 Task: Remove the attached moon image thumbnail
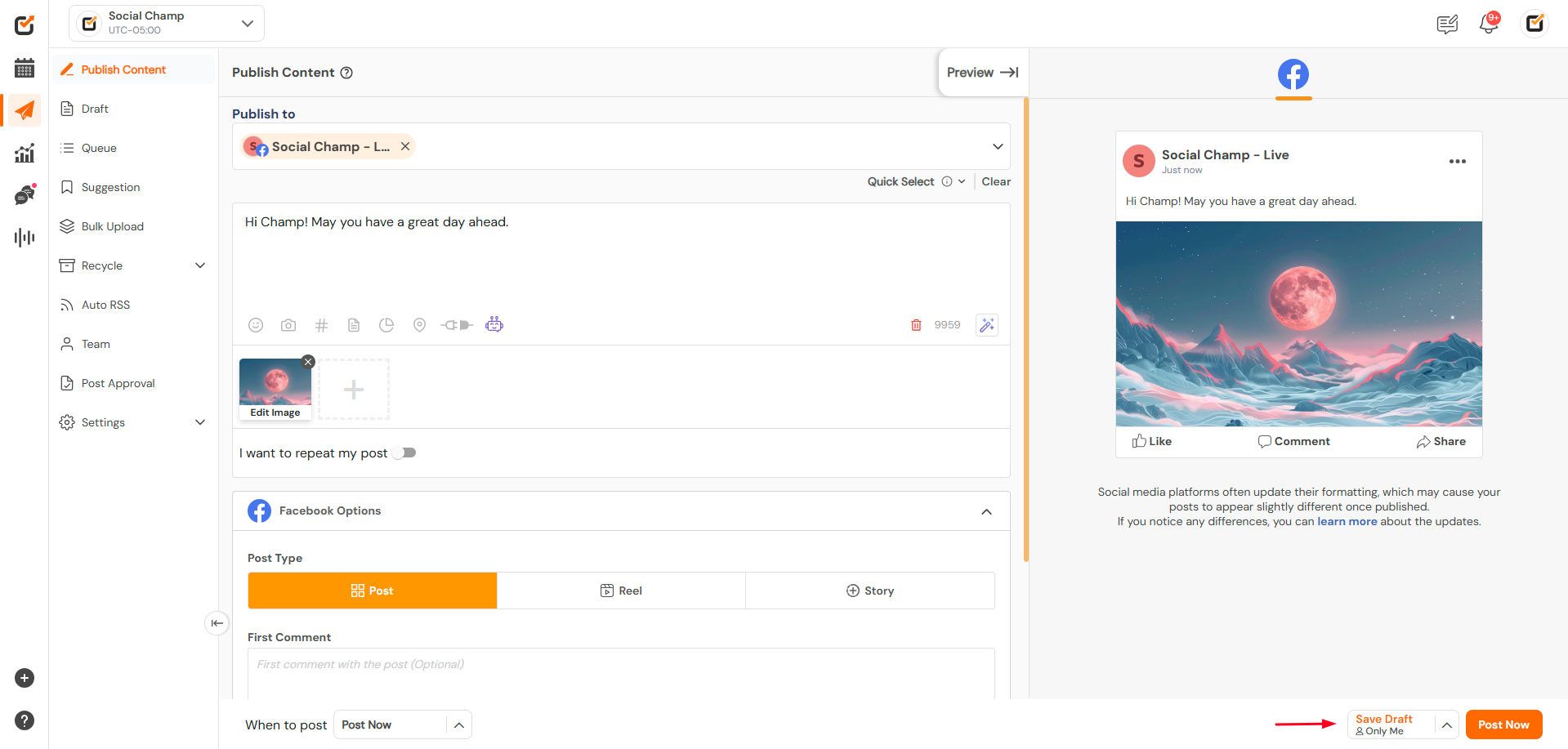308,362
